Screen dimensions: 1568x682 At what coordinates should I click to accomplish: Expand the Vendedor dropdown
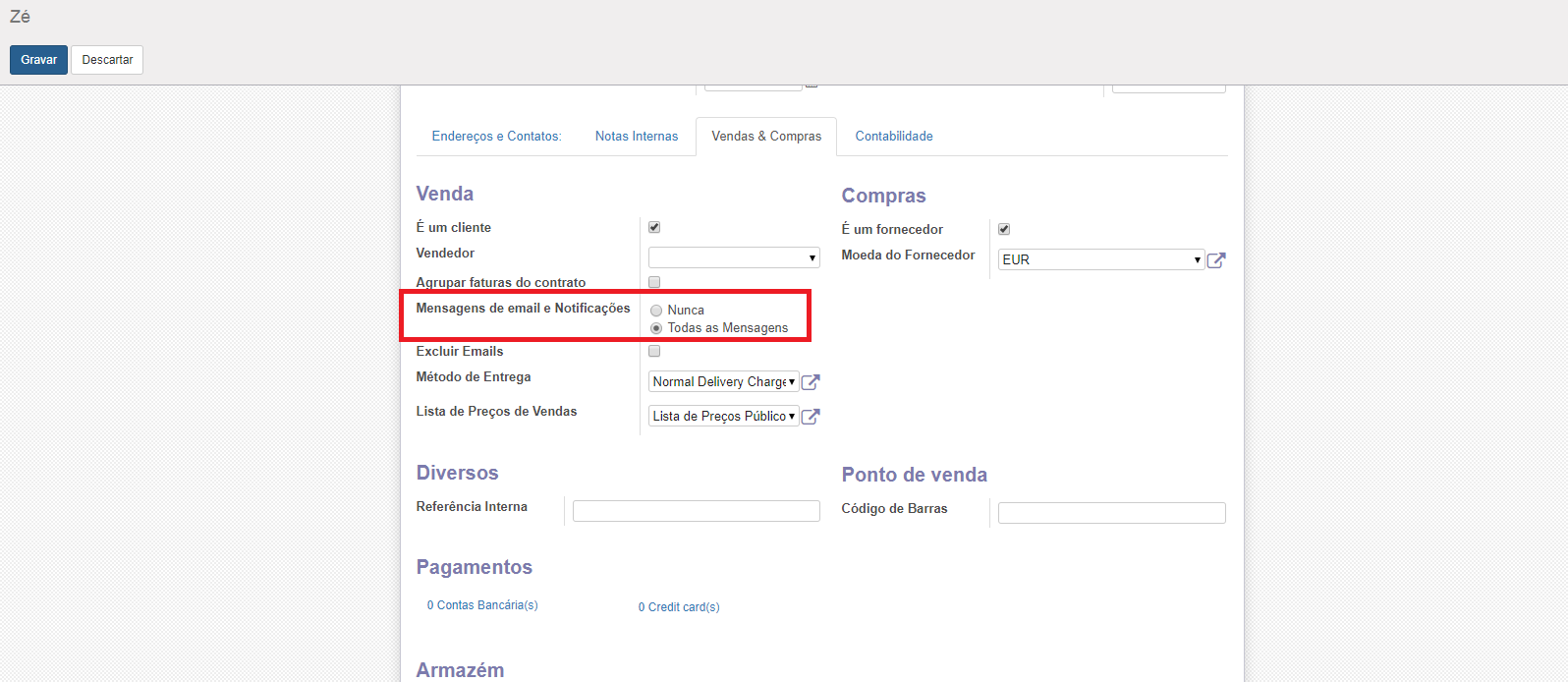tap(733, 257)
